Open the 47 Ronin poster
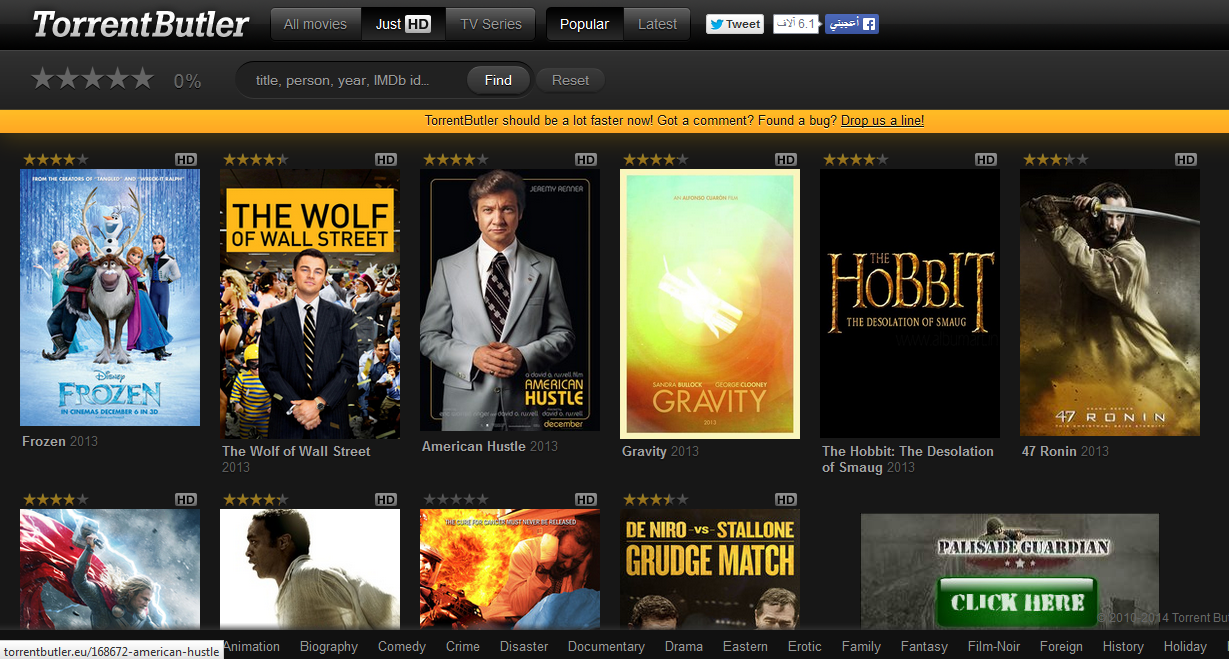 click(1110, 302)
